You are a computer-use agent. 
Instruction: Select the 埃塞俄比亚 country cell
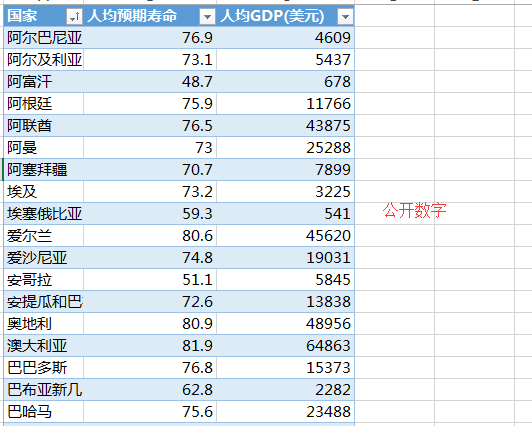43,214
